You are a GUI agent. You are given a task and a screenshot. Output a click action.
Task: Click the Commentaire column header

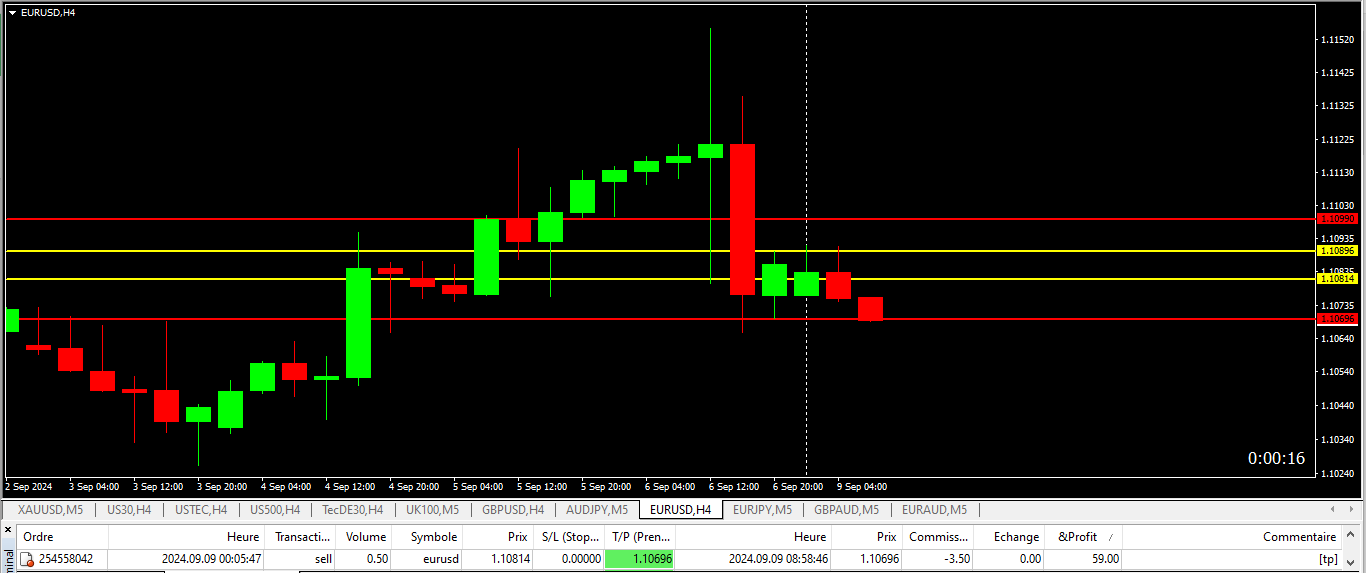pos(1299,537)
